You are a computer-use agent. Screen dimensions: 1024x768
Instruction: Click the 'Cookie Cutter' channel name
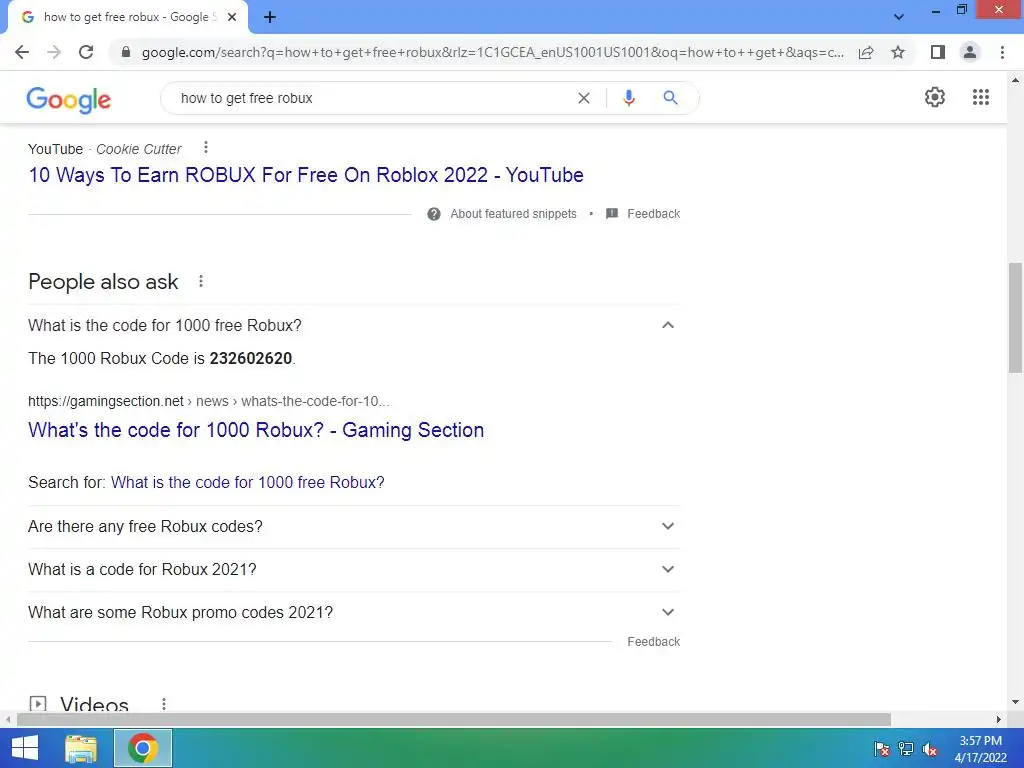pos(138,149)
